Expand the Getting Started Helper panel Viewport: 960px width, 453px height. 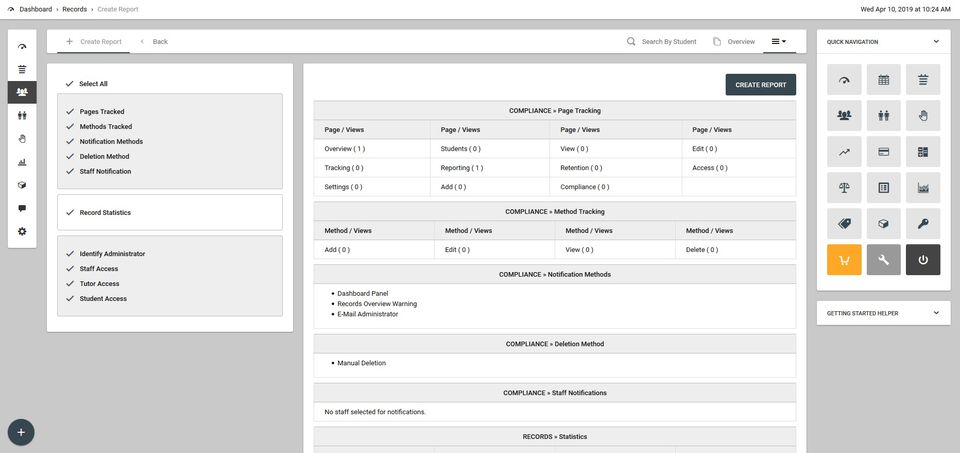(936, 313)
